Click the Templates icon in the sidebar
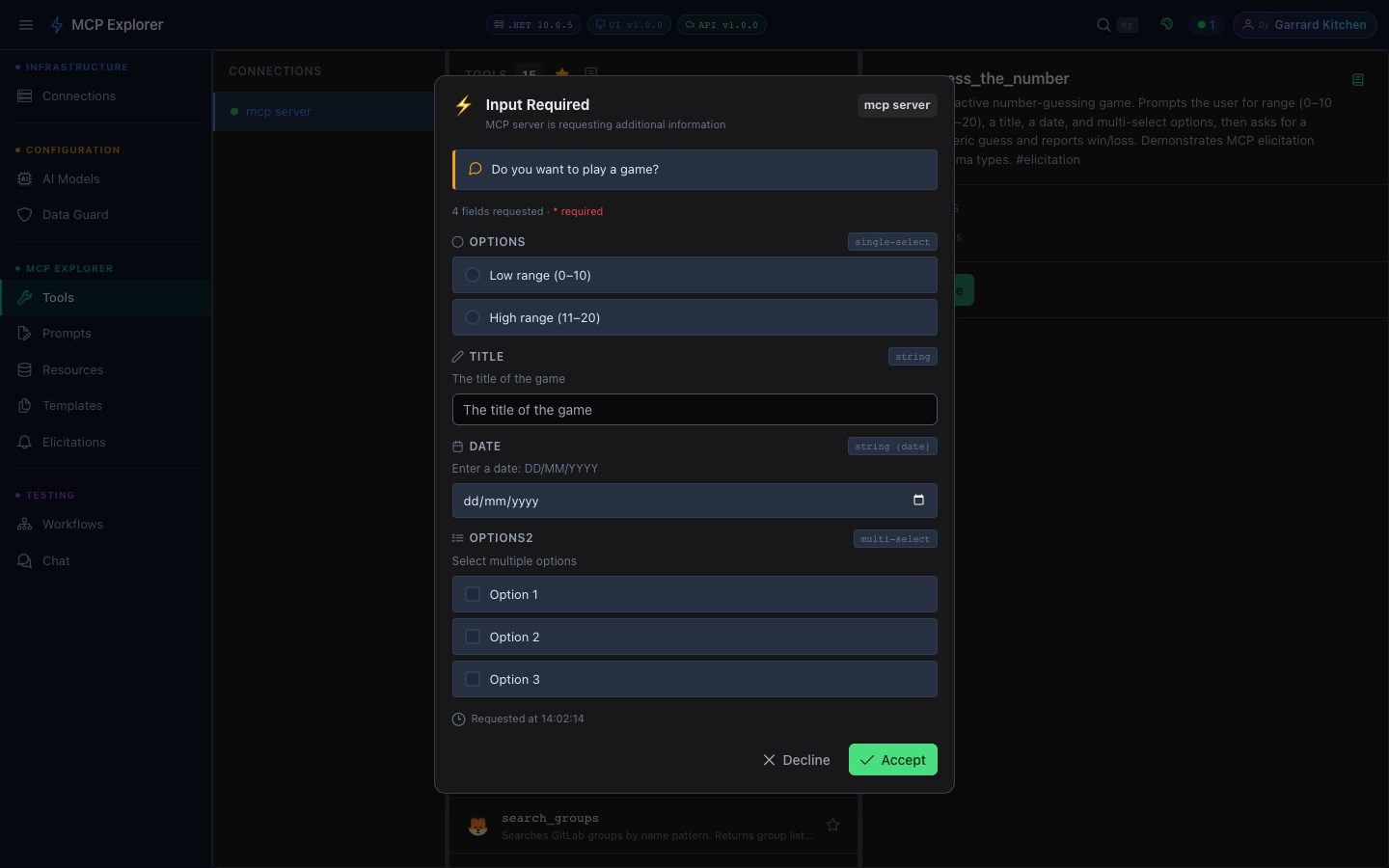The width and height of the screenshot is (1389, 868). pyautogui.click(x=24, y=405)
